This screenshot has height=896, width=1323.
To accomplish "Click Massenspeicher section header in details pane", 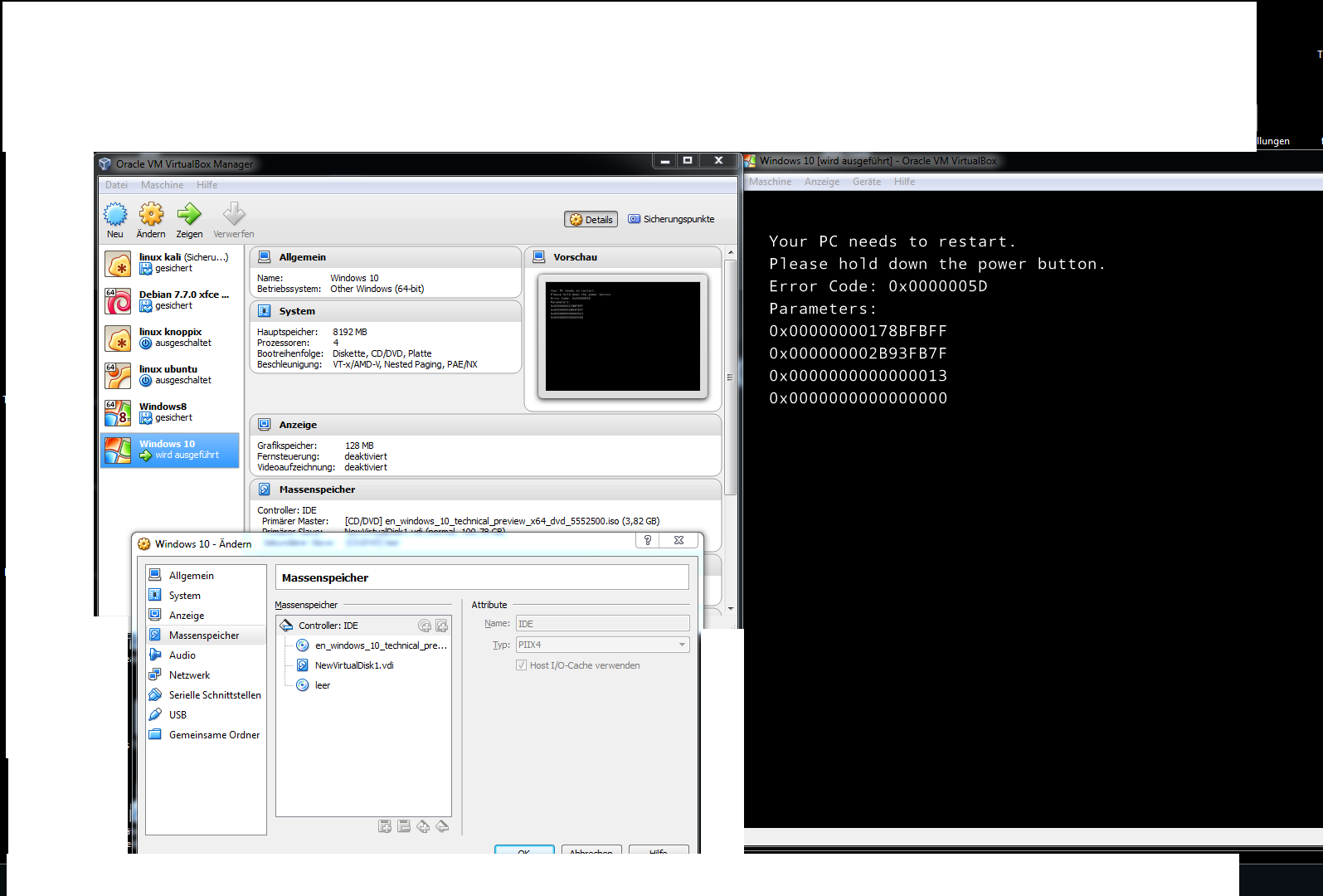I will pos(485,489).
